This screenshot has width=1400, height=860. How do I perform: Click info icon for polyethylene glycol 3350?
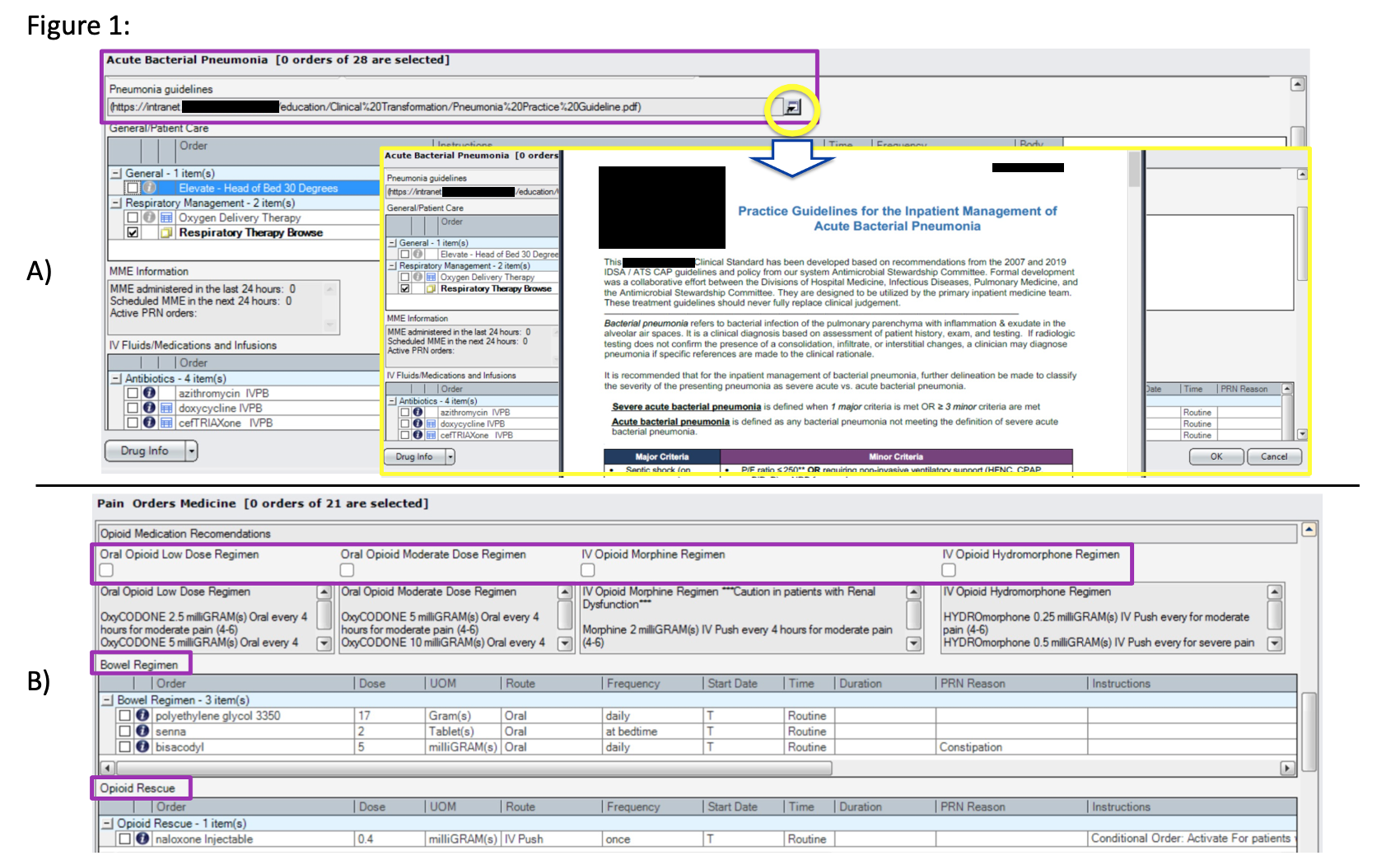(142, 716)
